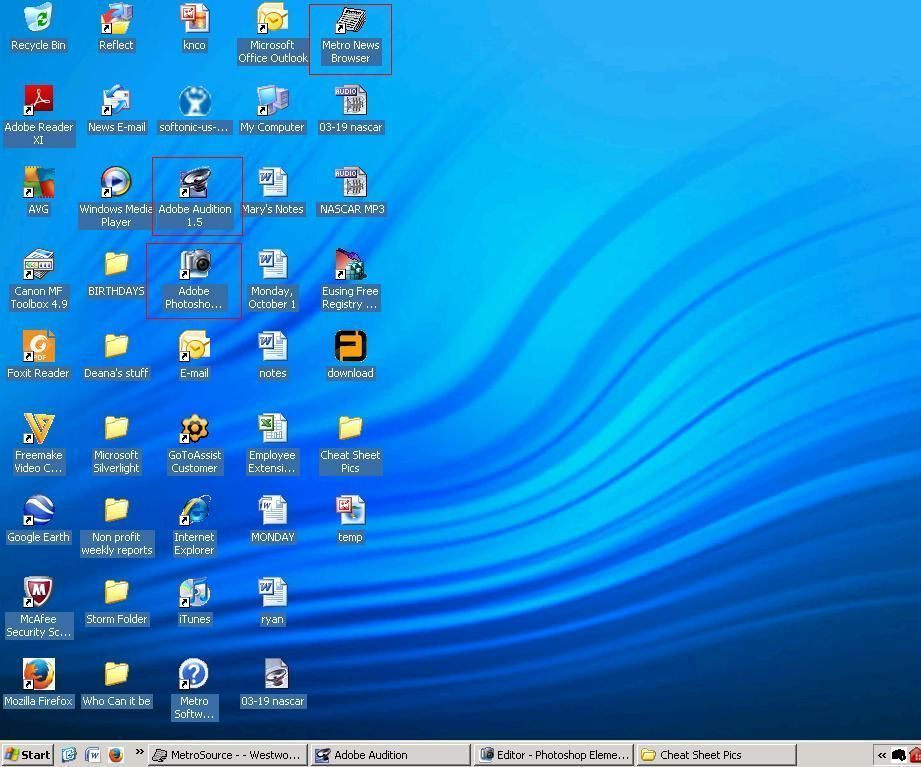The image size is (921, 767).
Task: Open Internet Explorer
Action: tap(193, 513)
